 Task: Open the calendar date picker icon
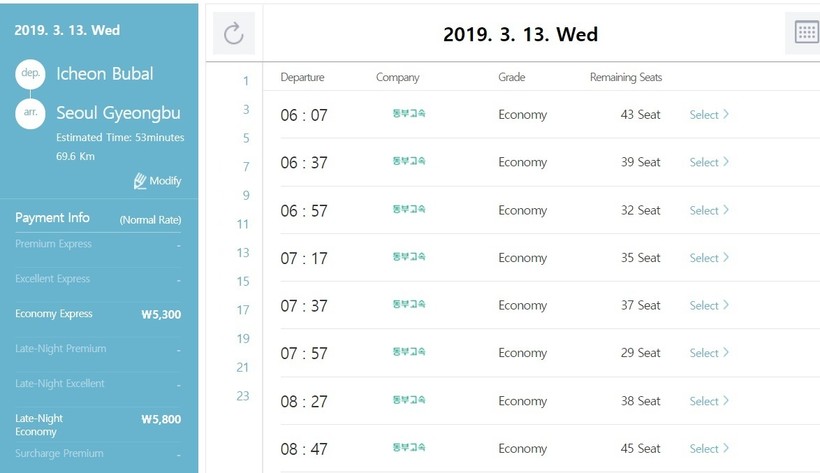pos(805,32)
